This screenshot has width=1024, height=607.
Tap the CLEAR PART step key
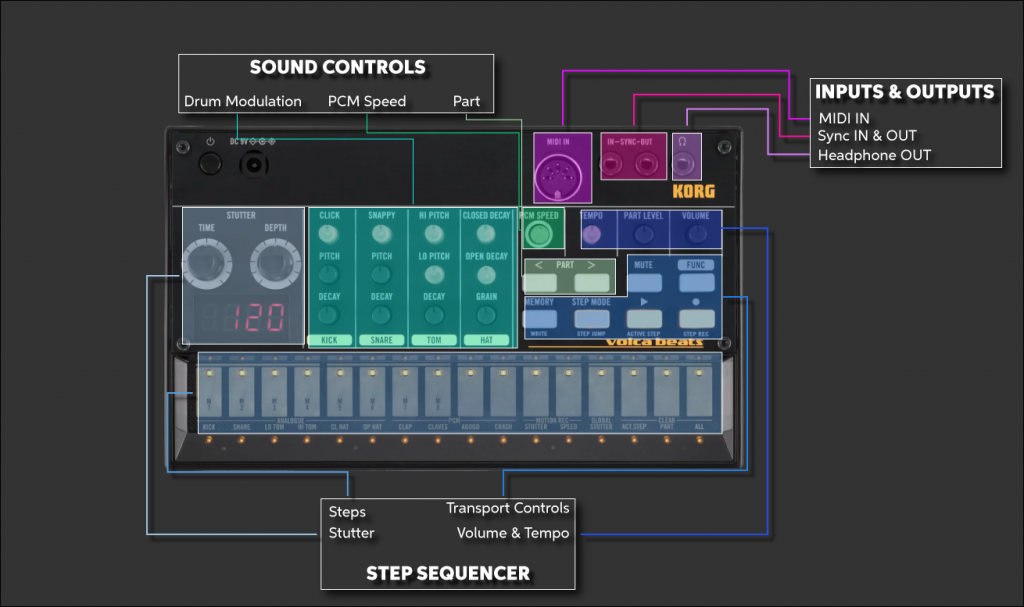point(666,392)
